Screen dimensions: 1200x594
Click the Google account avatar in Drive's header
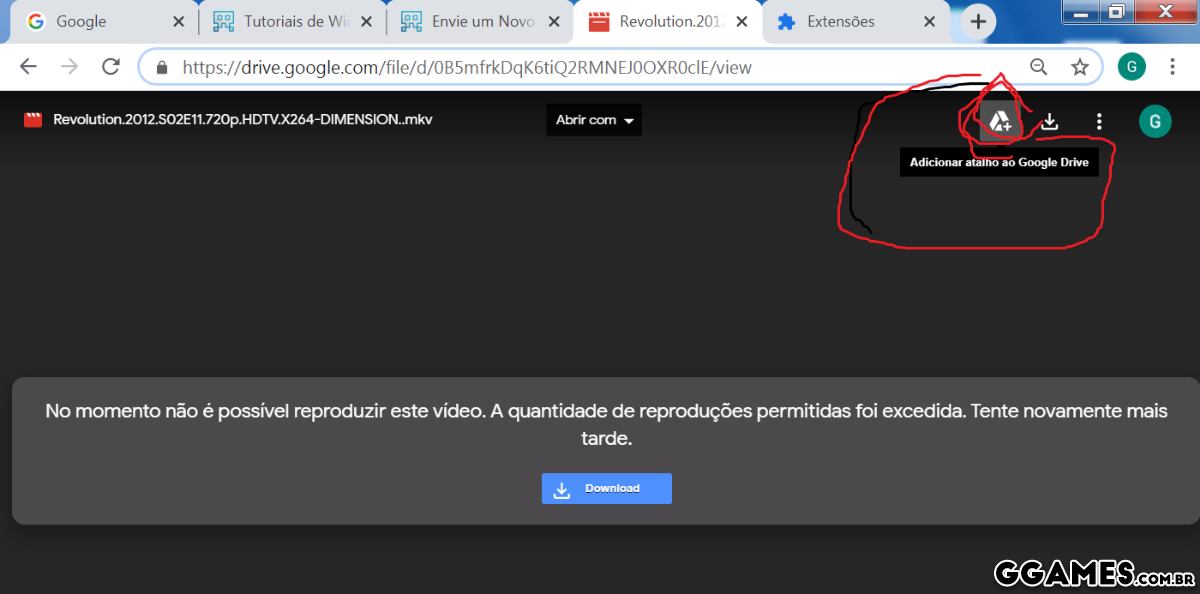[x=1154, y=122]
